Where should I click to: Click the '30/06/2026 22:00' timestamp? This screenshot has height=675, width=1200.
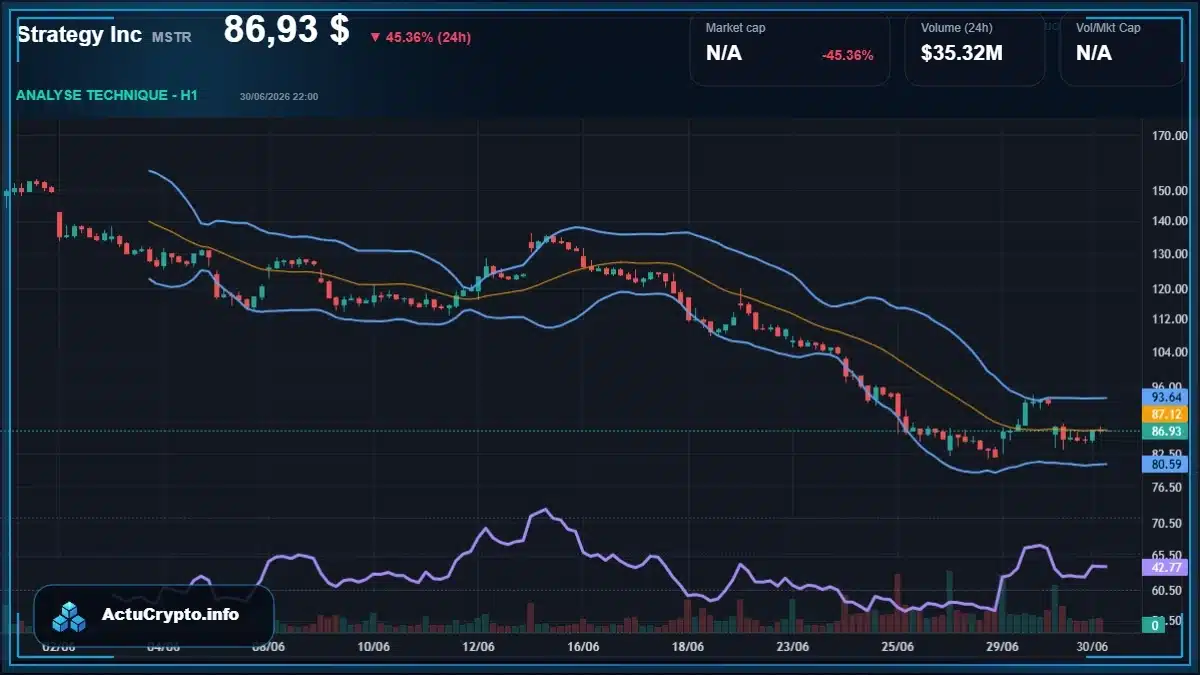click(279, 96)
